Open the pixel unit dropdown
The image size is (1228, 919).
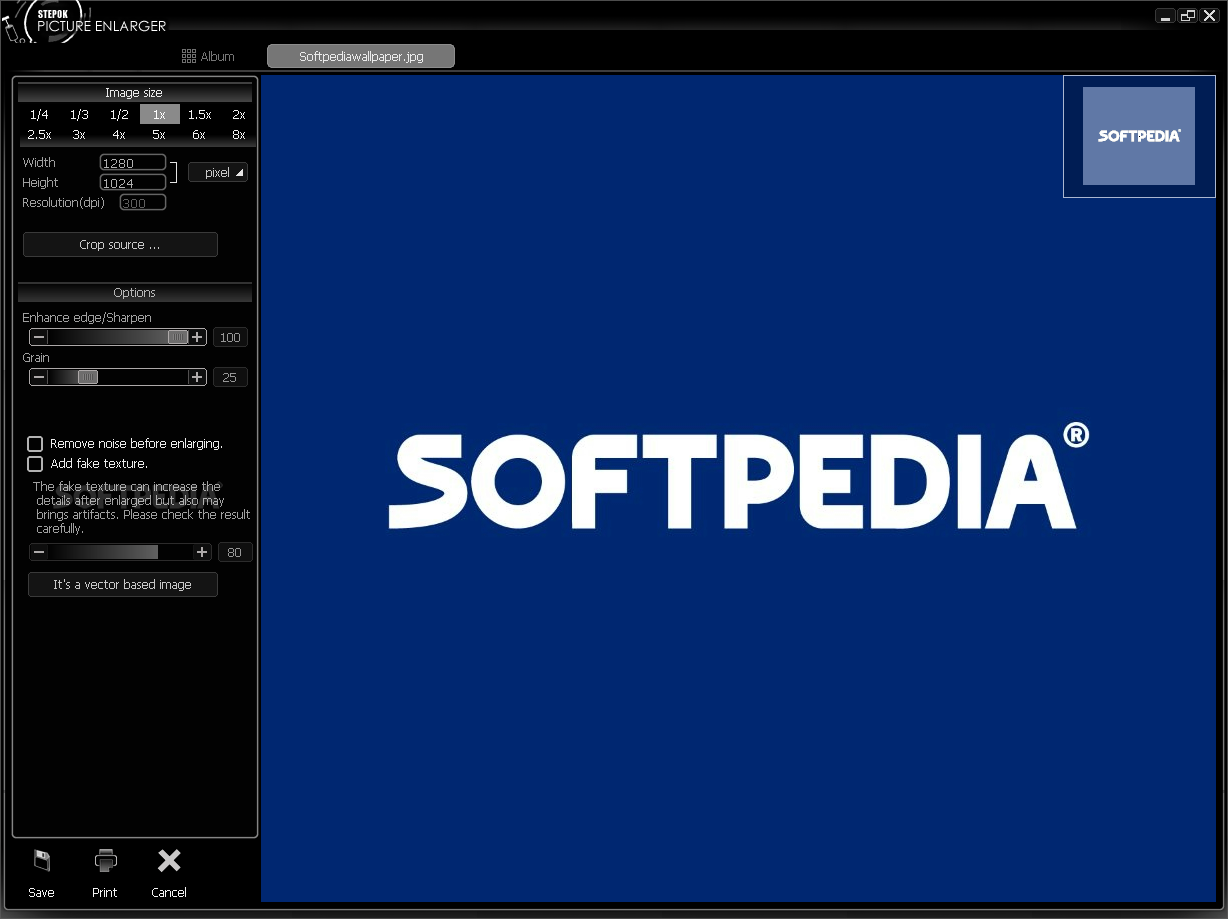coord(218,173)
